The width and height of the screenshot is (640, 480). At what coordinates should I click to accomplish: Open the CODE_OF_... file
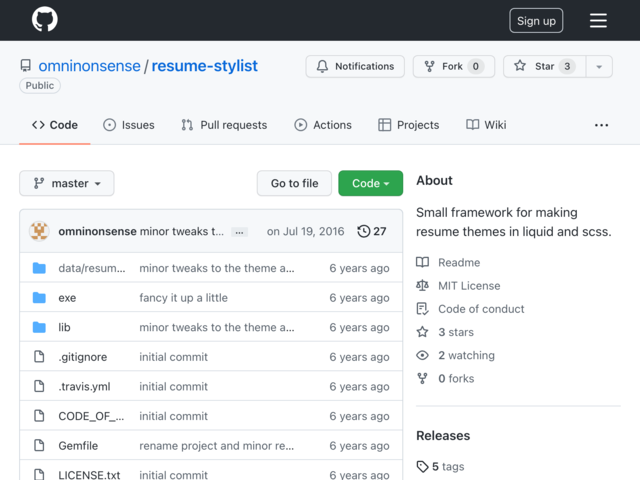point(91,416)
